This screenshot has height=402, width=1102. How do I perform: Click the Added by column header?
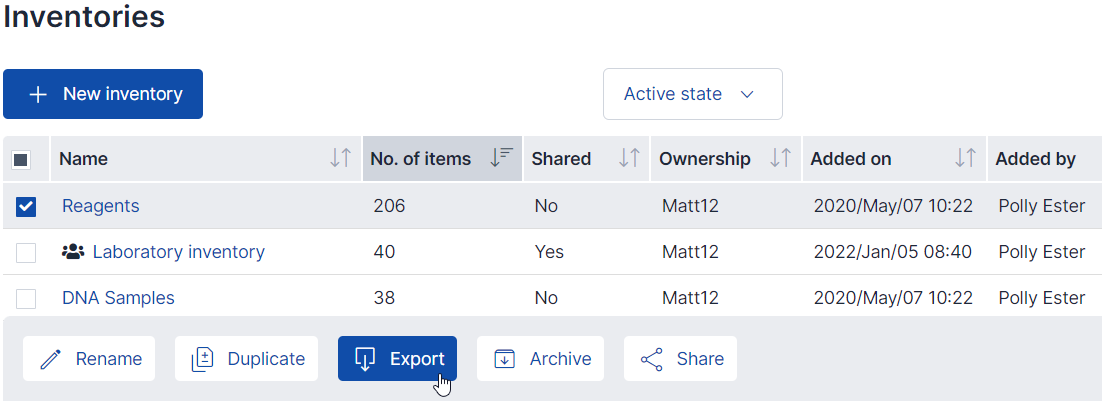tap(1035, 158)
